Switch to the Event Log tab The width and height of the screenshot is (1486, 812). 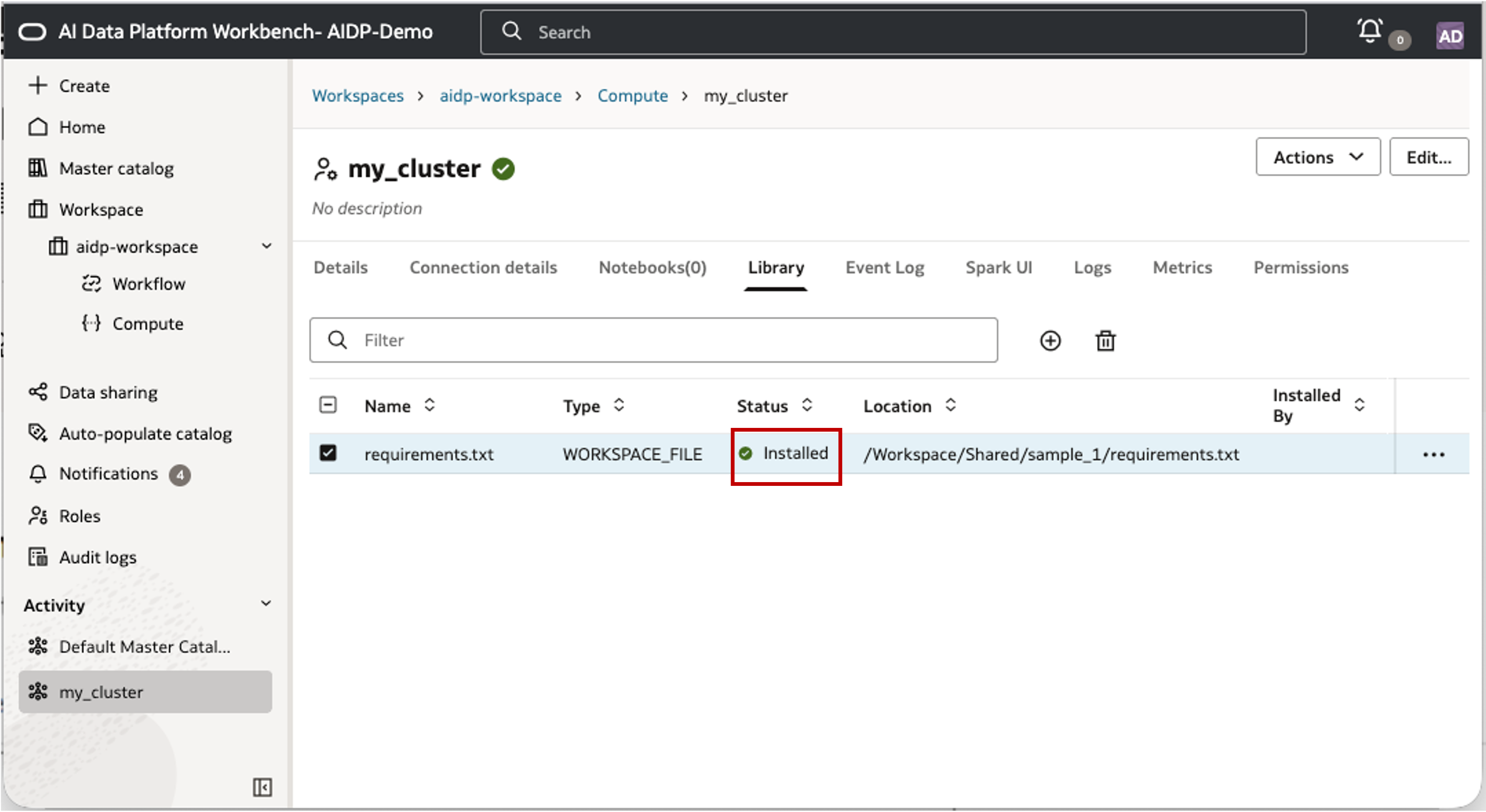click(x=884, y=268)
